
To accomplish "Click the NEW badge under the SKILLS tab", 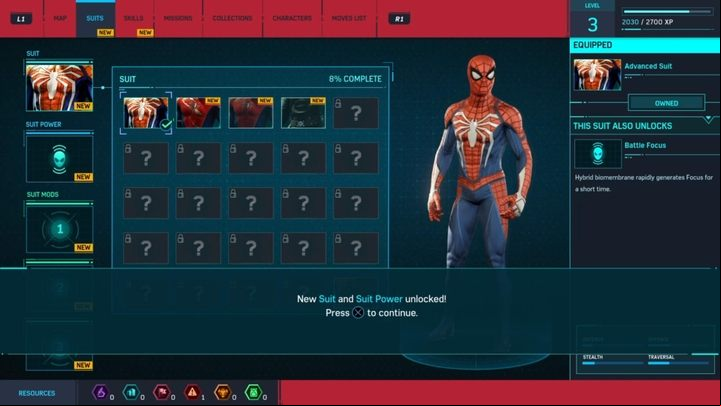I will click(145, 33).
